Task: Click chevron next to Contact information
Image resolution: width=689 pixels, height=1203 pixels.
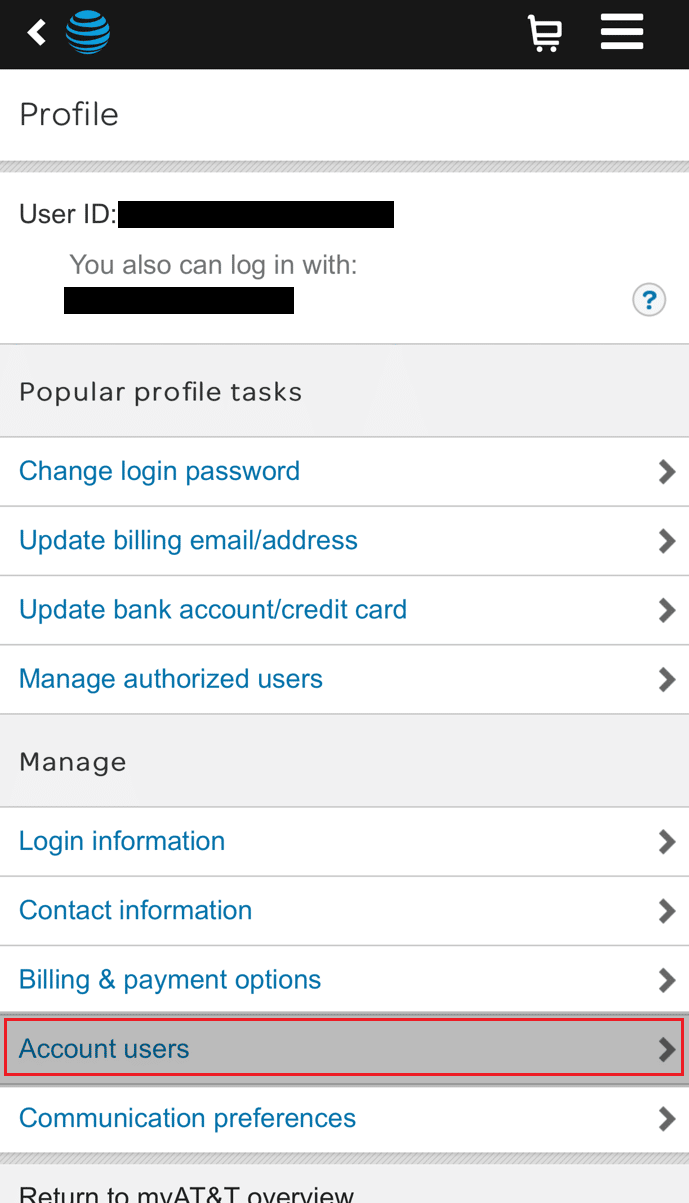Action: click(667, 911)
